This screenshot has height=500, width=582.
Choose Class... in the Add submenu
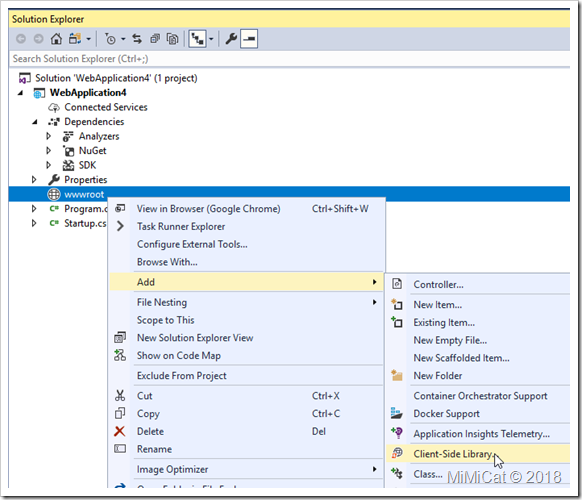coord(478,474)
